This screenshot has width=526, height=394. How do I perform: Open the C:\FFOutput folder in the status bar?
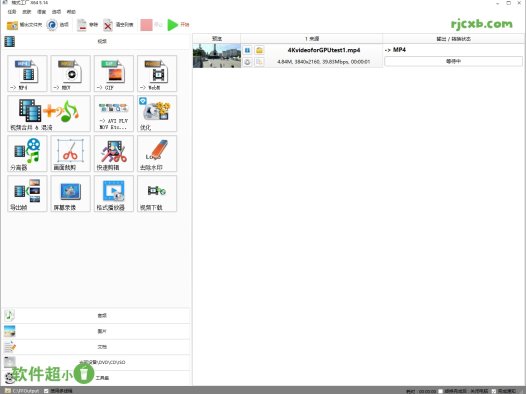point(22,391)
